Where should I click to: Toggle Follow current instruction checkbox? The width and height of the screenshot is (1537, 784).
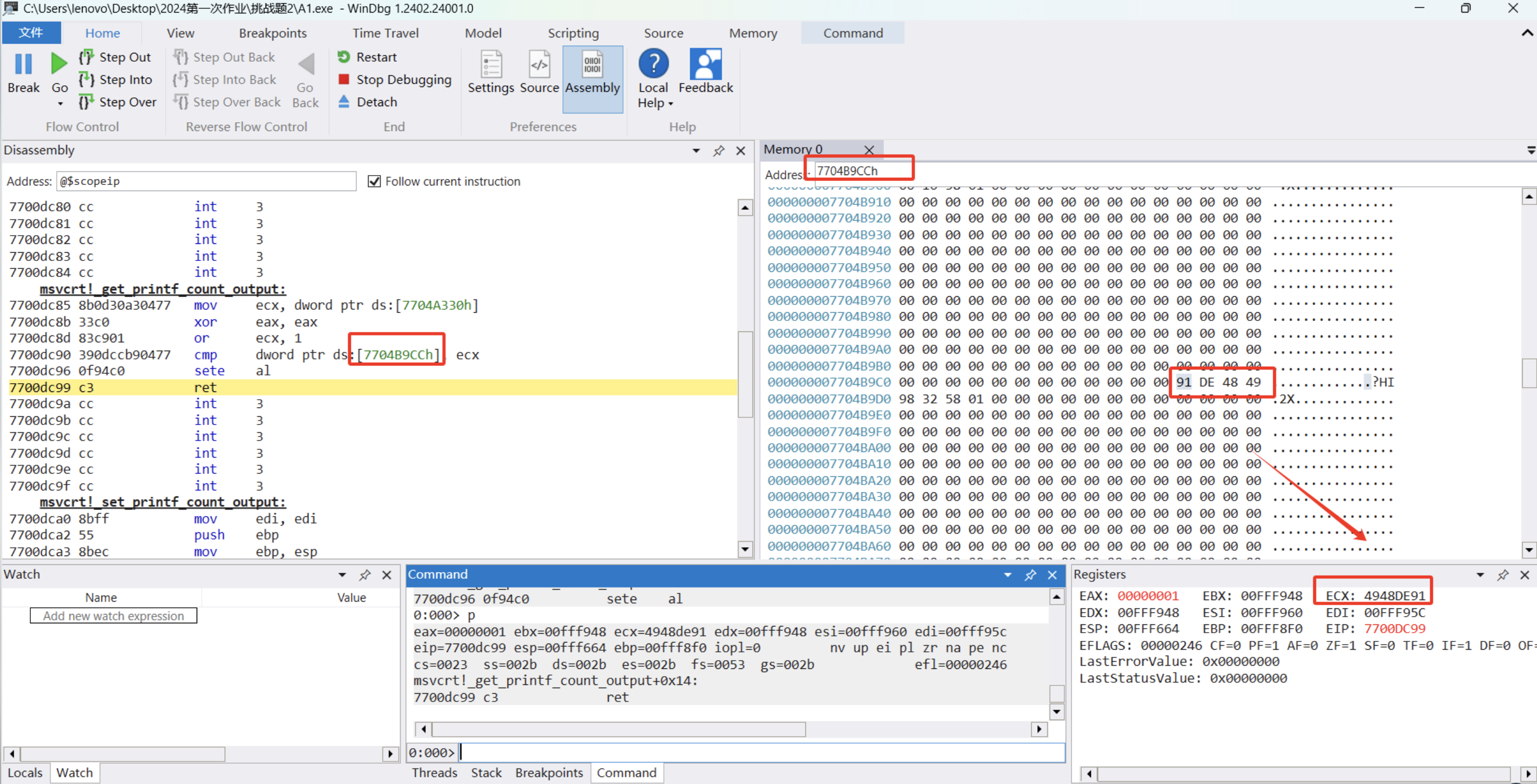(374, 181)
